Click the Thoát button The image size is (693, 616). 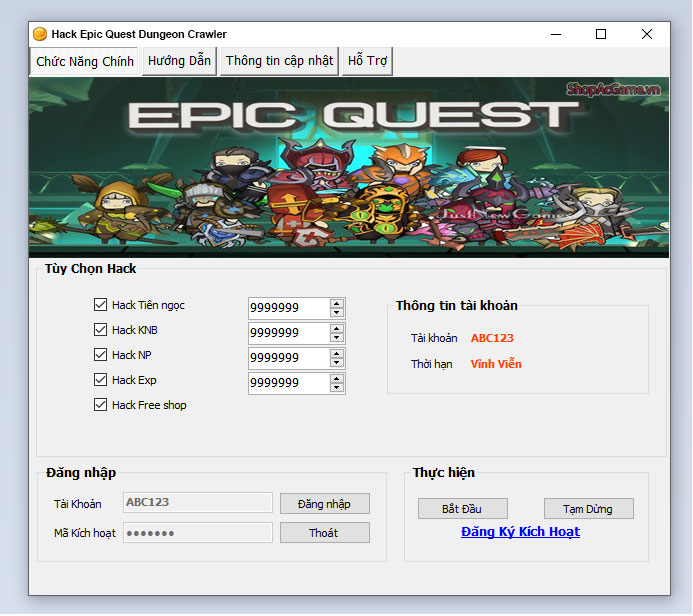pos(324,533)
